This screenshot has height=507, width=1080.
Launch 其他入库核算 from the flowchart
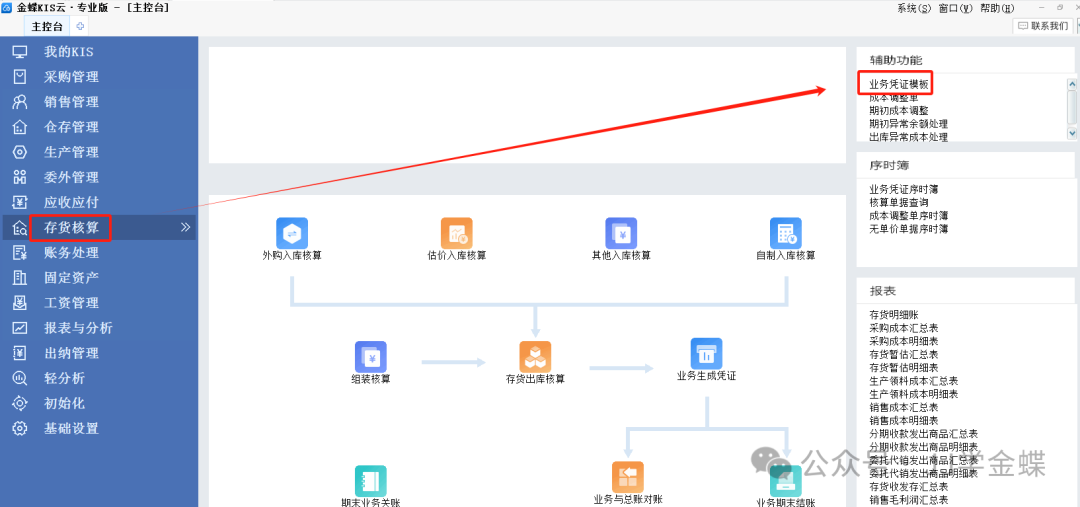[621, 234]
